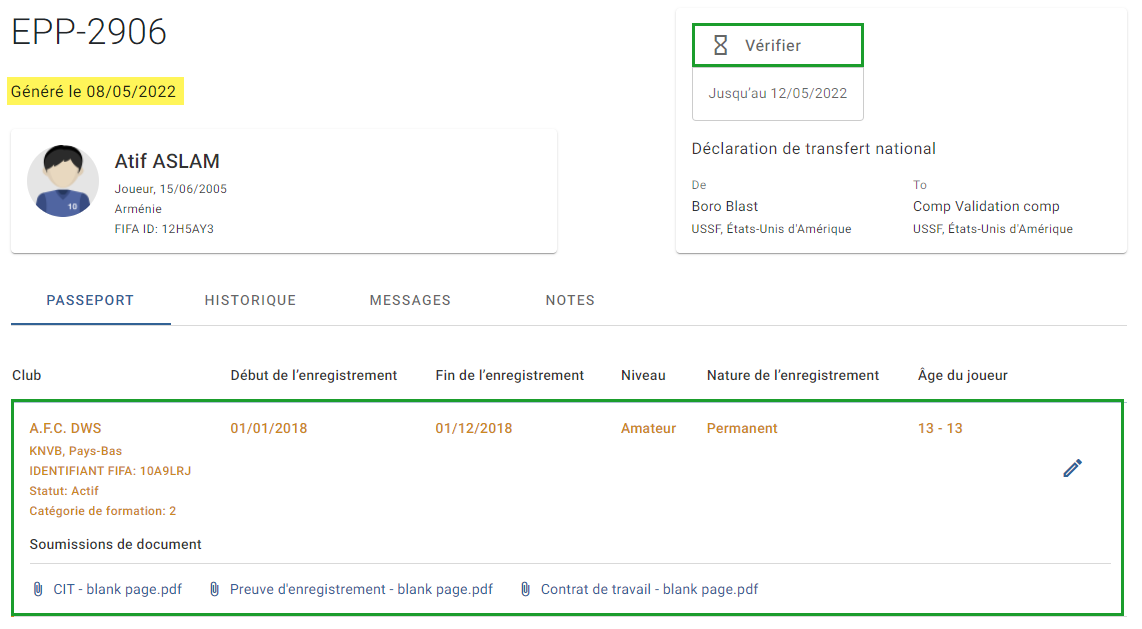Click the Club column header
1142x629 pixels.
tap(26, 375)
